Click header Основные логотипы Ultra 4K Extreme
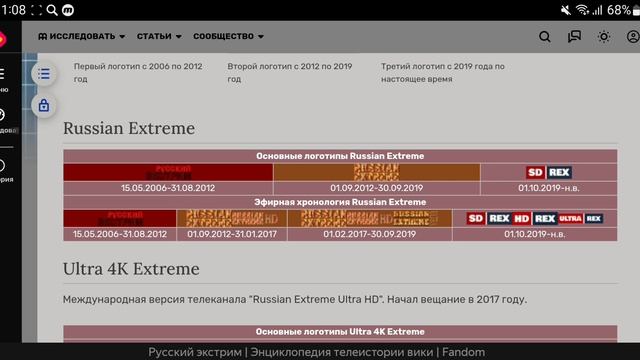The image size is (640, 360). [x=340, y=332]
